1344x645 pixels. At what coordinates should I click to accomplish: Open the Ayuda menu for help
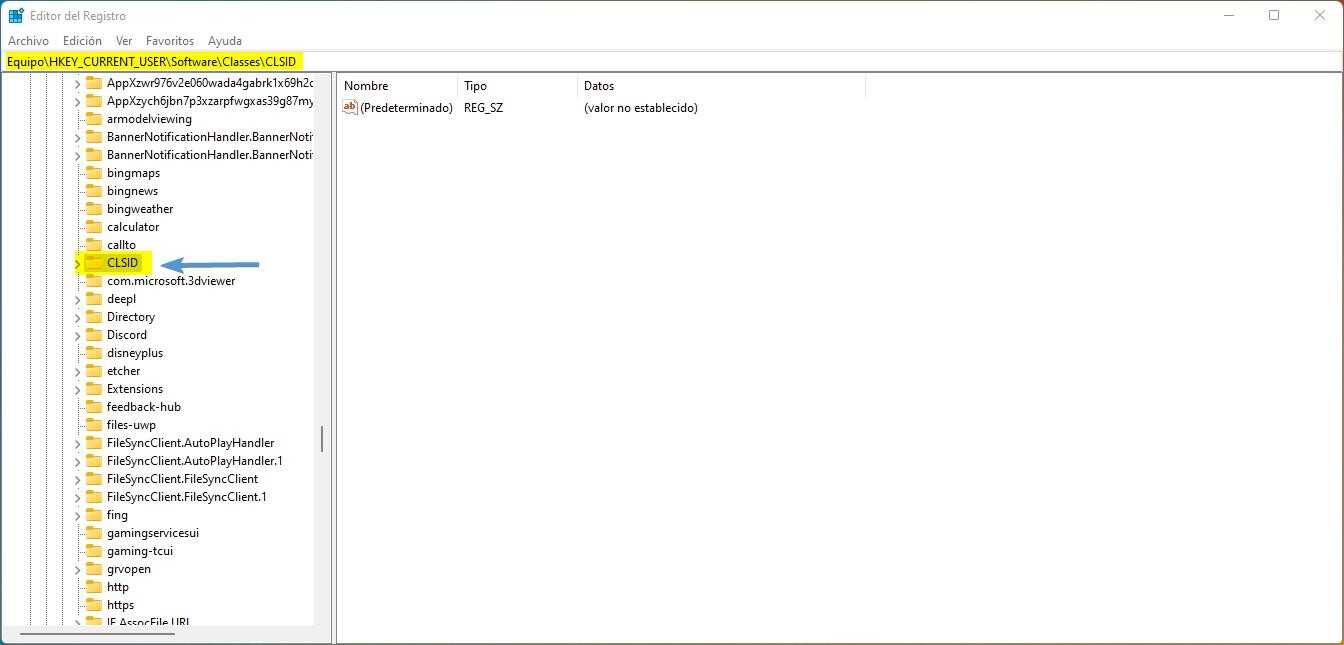(225, 40)
